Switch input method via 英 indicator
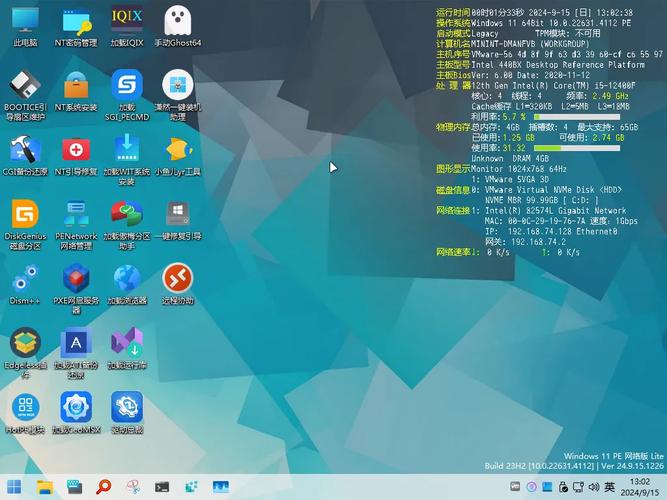The image size is (667, 500). (609, 487)
